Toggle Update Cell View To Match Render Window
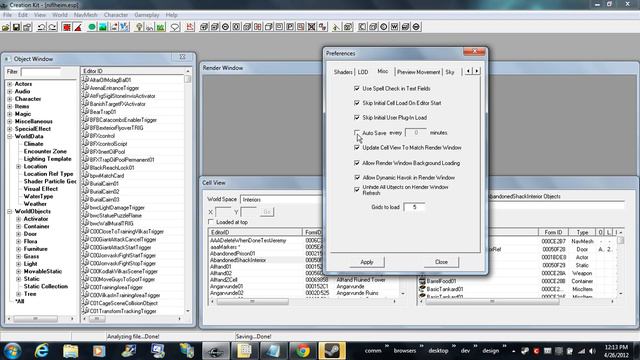Screen dimensions: 640x360 click(x=357, y=147)
